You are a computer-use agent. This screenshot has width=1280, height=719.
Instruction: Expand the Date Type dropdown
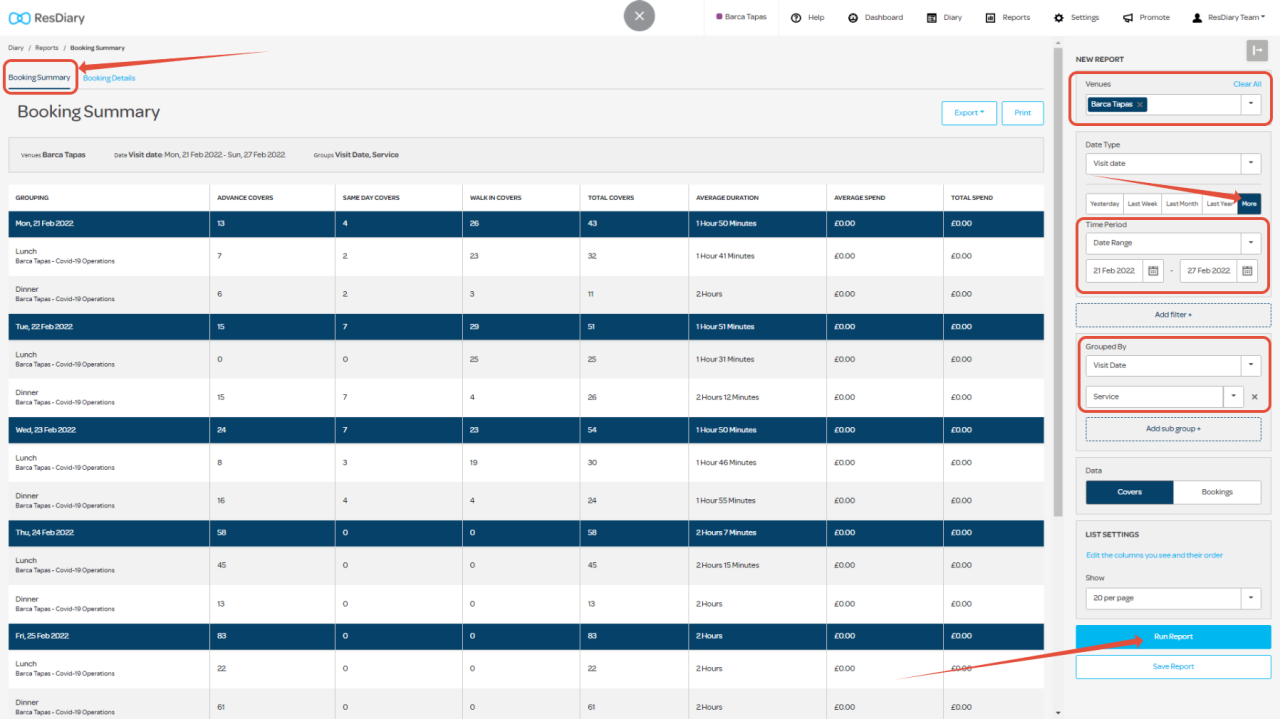pos(1250,163)
